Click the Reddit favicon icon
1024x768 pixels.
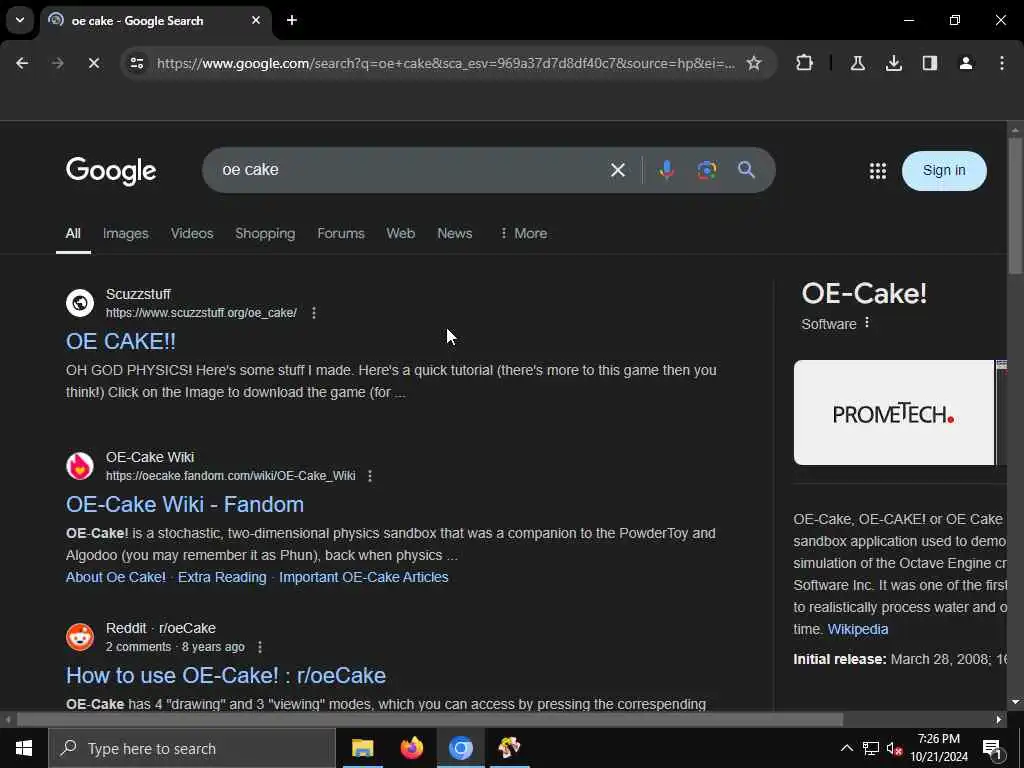pyautogui.click(x=80, y=637)
